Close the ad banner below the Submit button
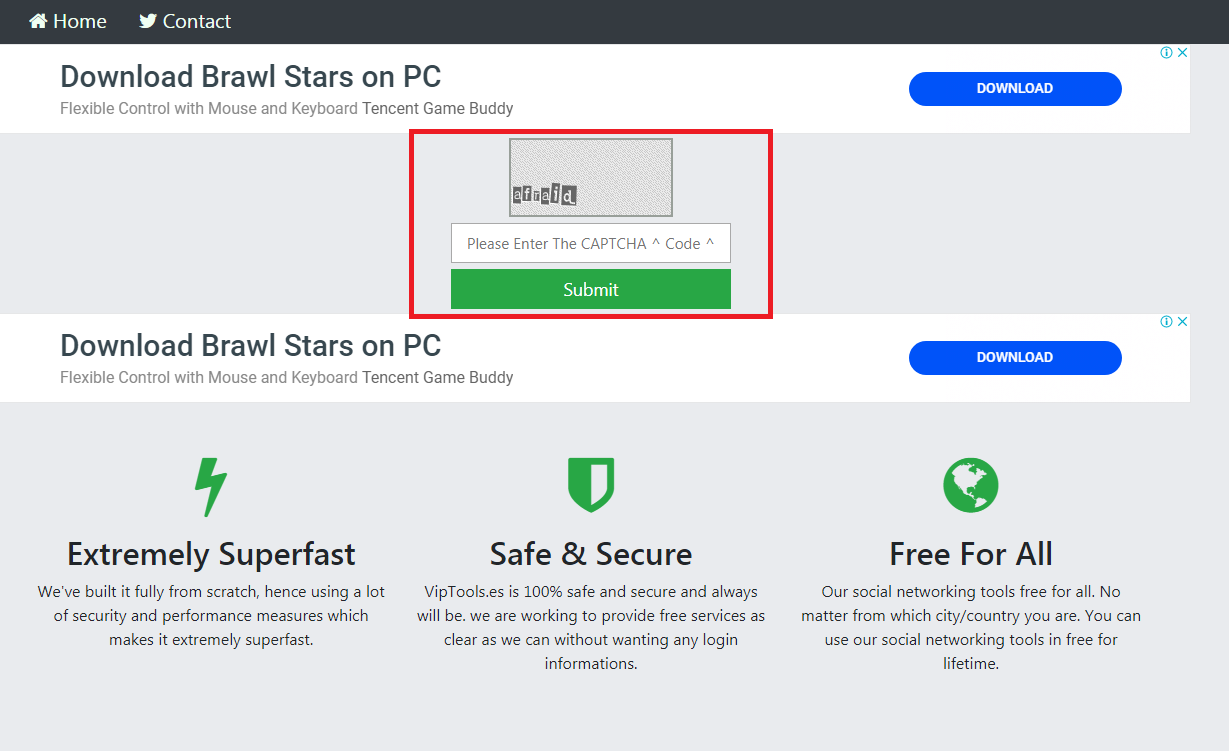 pos(1182,322)
